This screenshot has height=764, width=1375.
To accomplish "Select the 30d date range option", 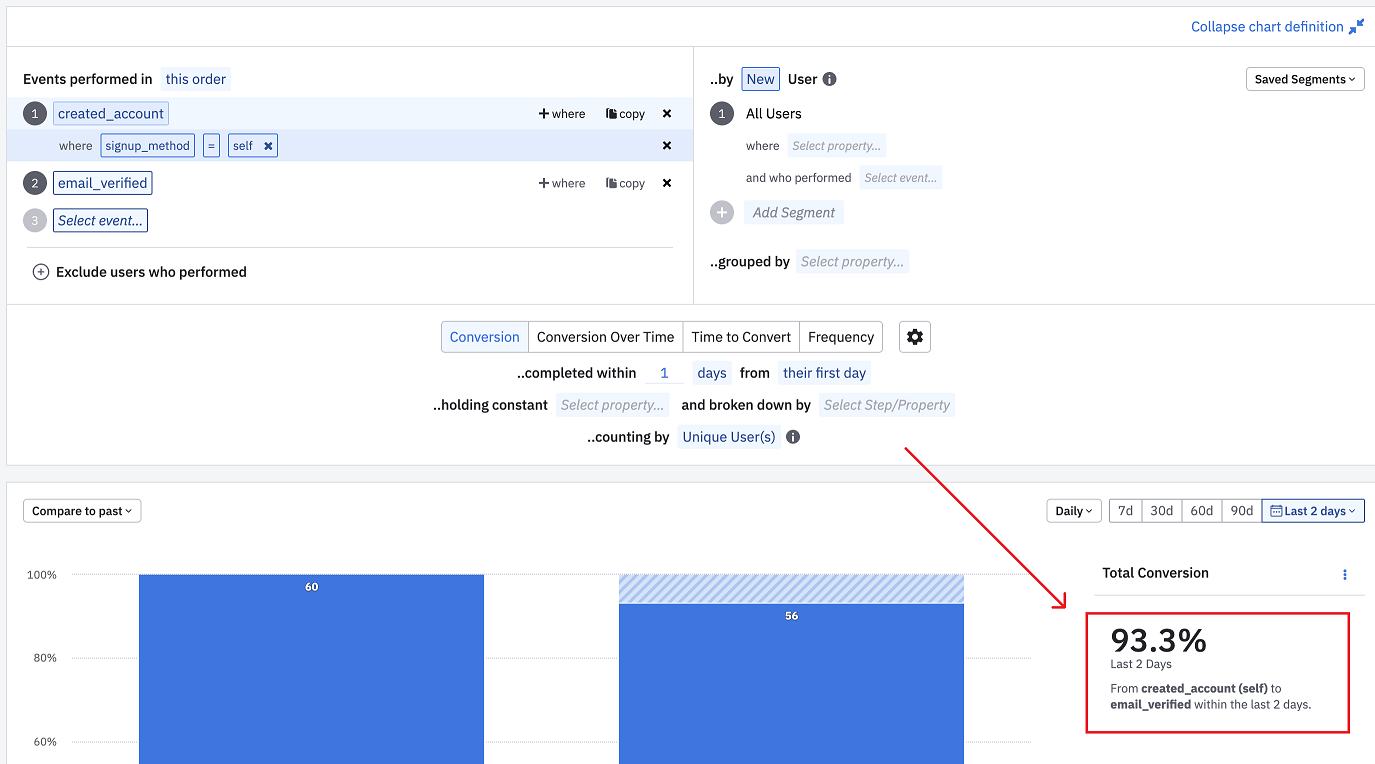I will pos(1161,511).
